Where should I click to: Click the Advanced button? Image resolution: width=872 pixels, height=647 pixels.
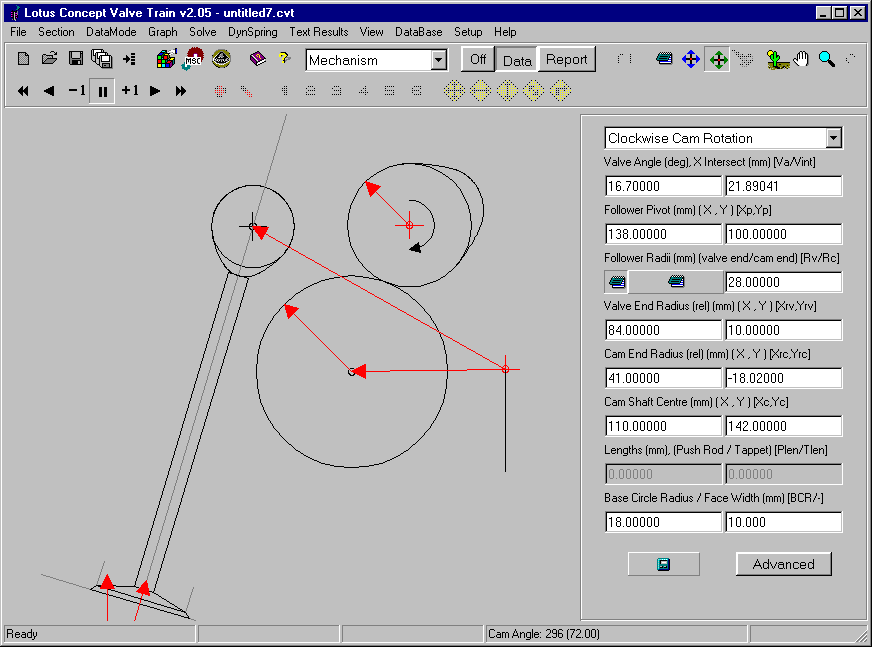tap(784, 564)
